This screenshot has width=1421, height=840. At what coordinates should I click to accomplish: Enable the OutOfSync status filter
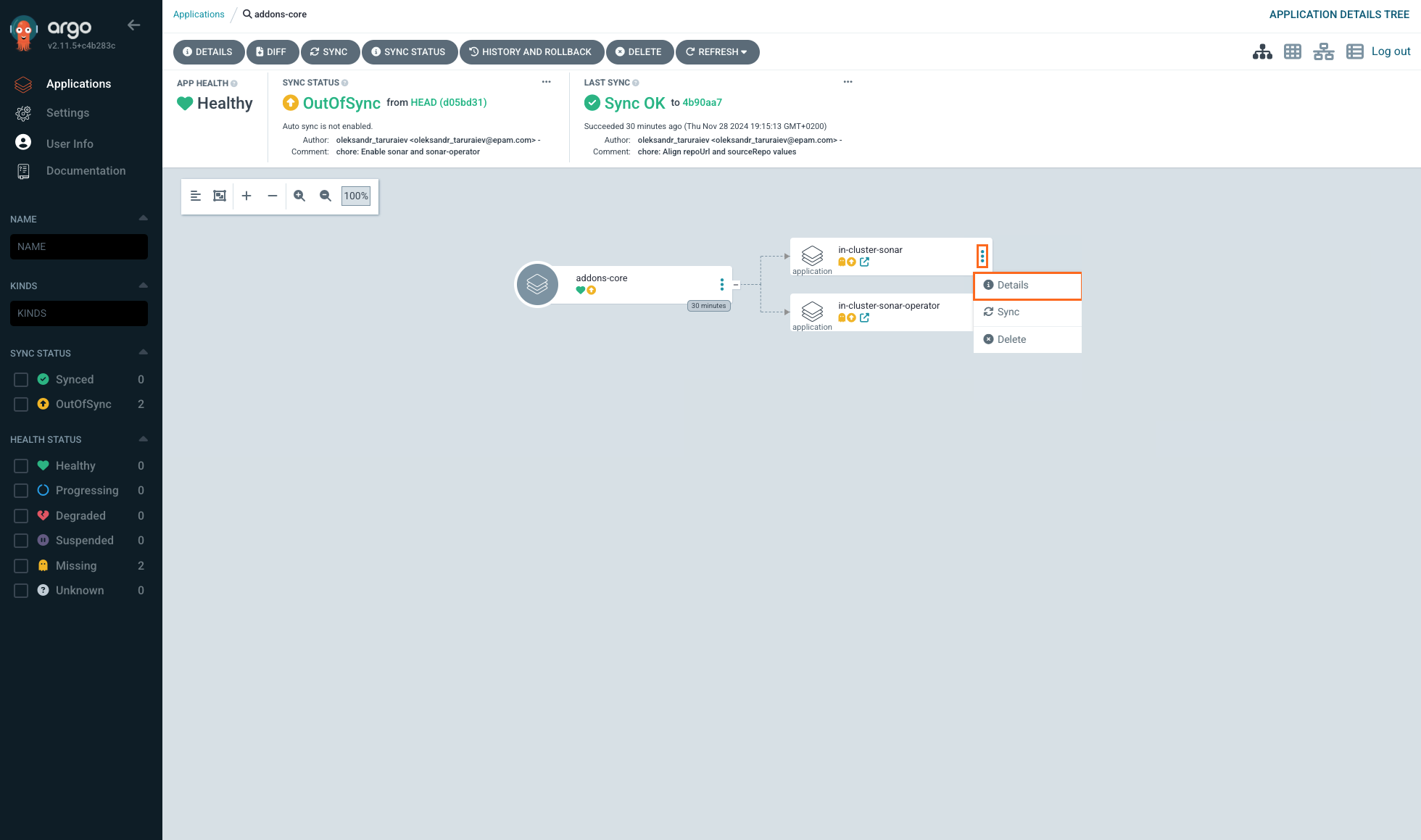coord(20,404)
